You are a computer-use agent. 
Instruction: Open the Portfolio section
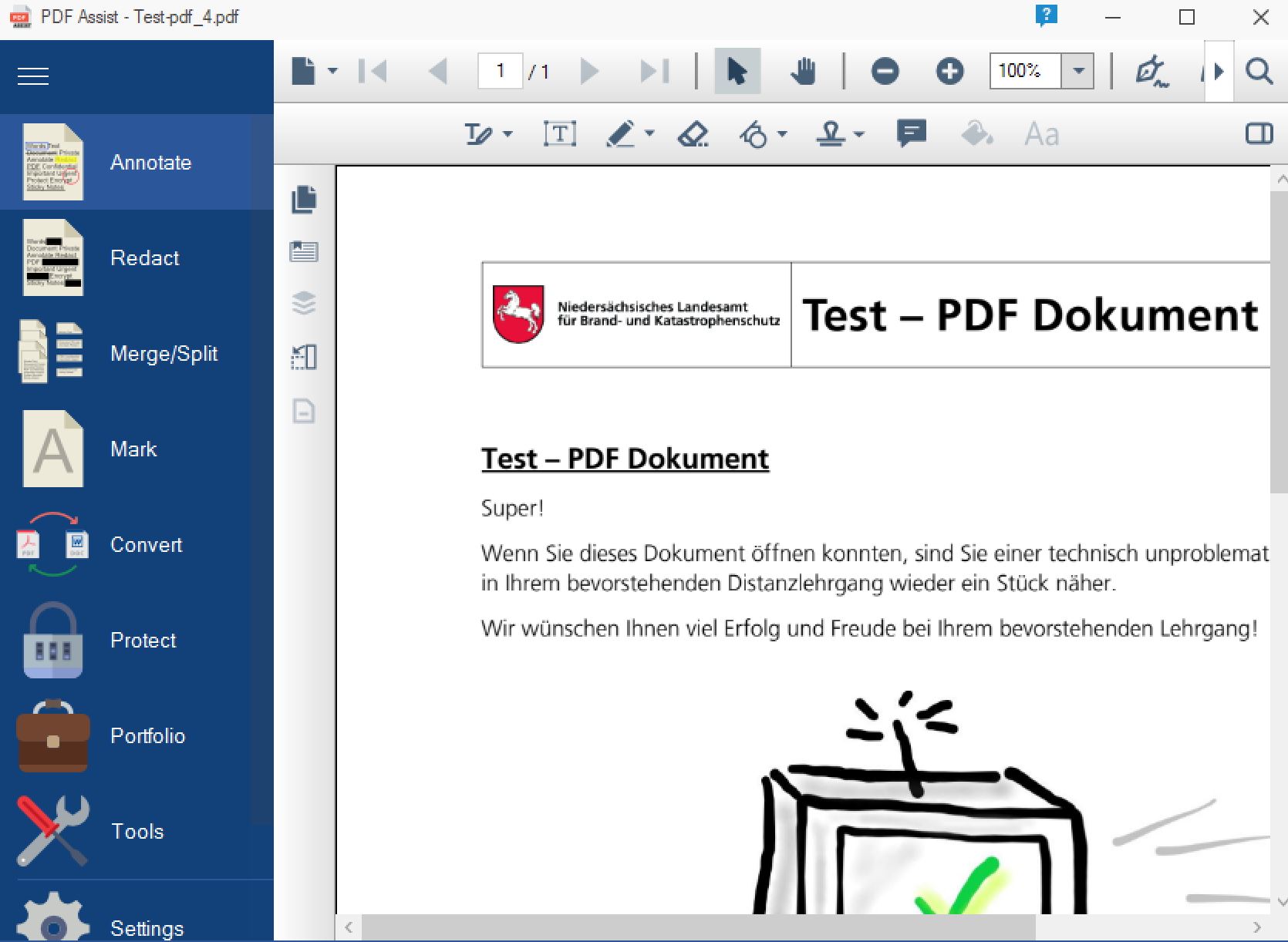[x=137, y=735]
